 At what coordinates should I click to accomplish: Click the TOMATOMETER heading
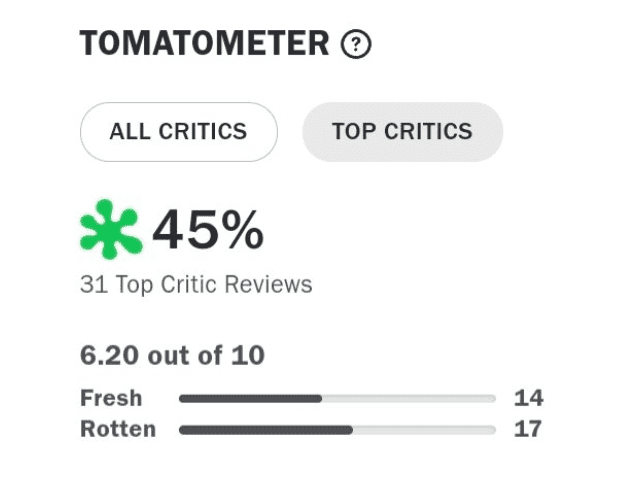click(x=204, y=44)
